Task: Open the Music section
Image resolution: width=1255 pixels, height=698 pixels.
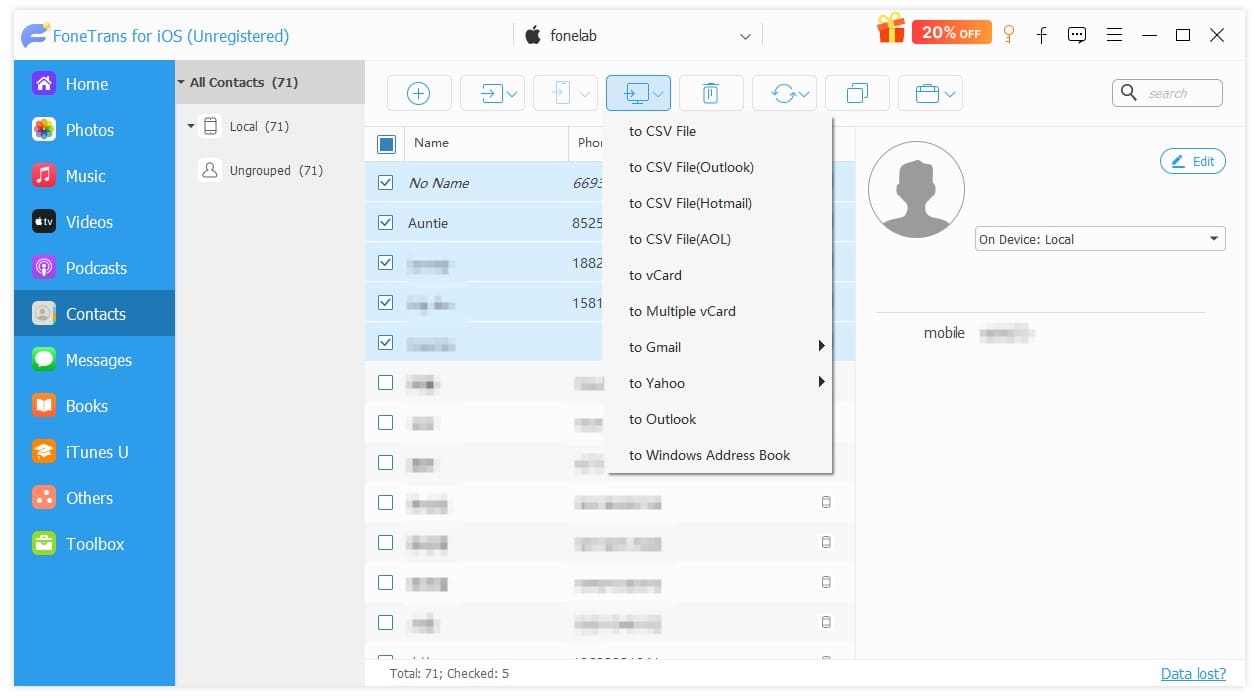Action: coord(94,176)
